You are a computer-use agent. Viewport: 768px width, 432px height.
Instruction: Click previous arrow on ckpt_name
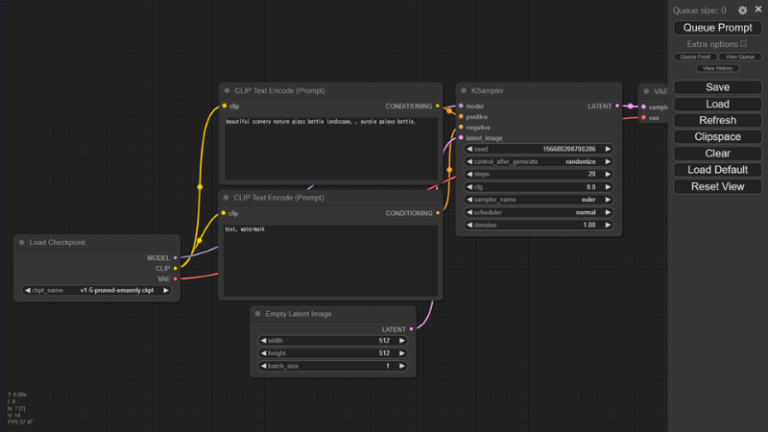point(27,290)
